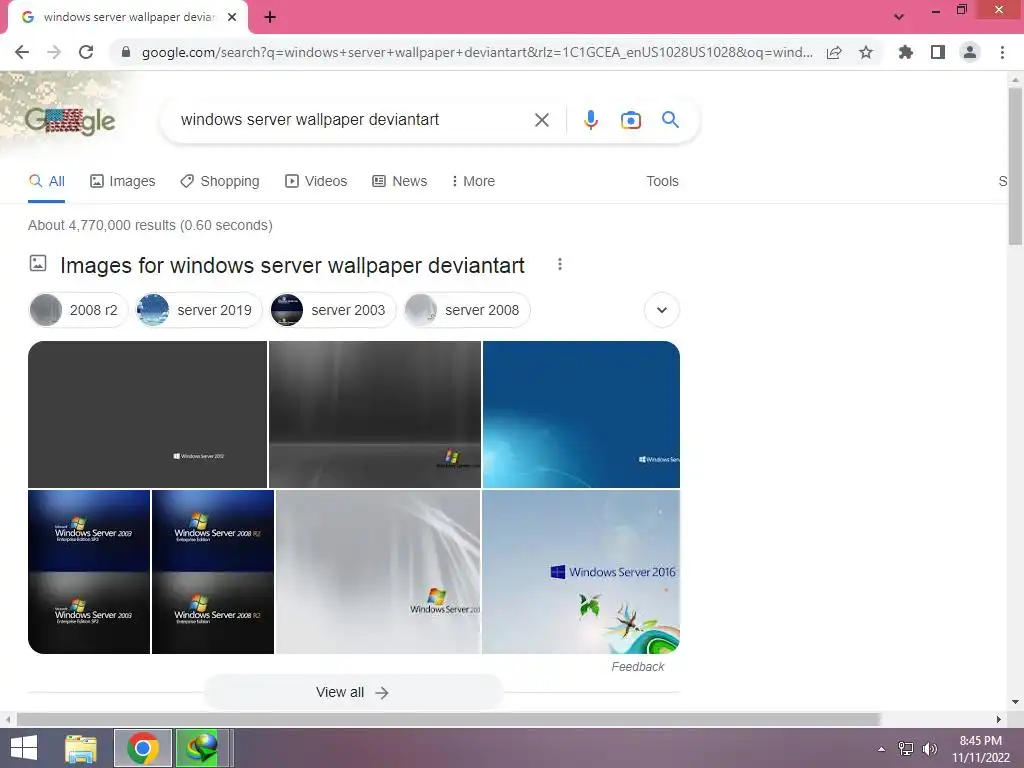Expand the More search categories
The width and height of the screenshot is (1024, 768).
[x=473, y=181]
